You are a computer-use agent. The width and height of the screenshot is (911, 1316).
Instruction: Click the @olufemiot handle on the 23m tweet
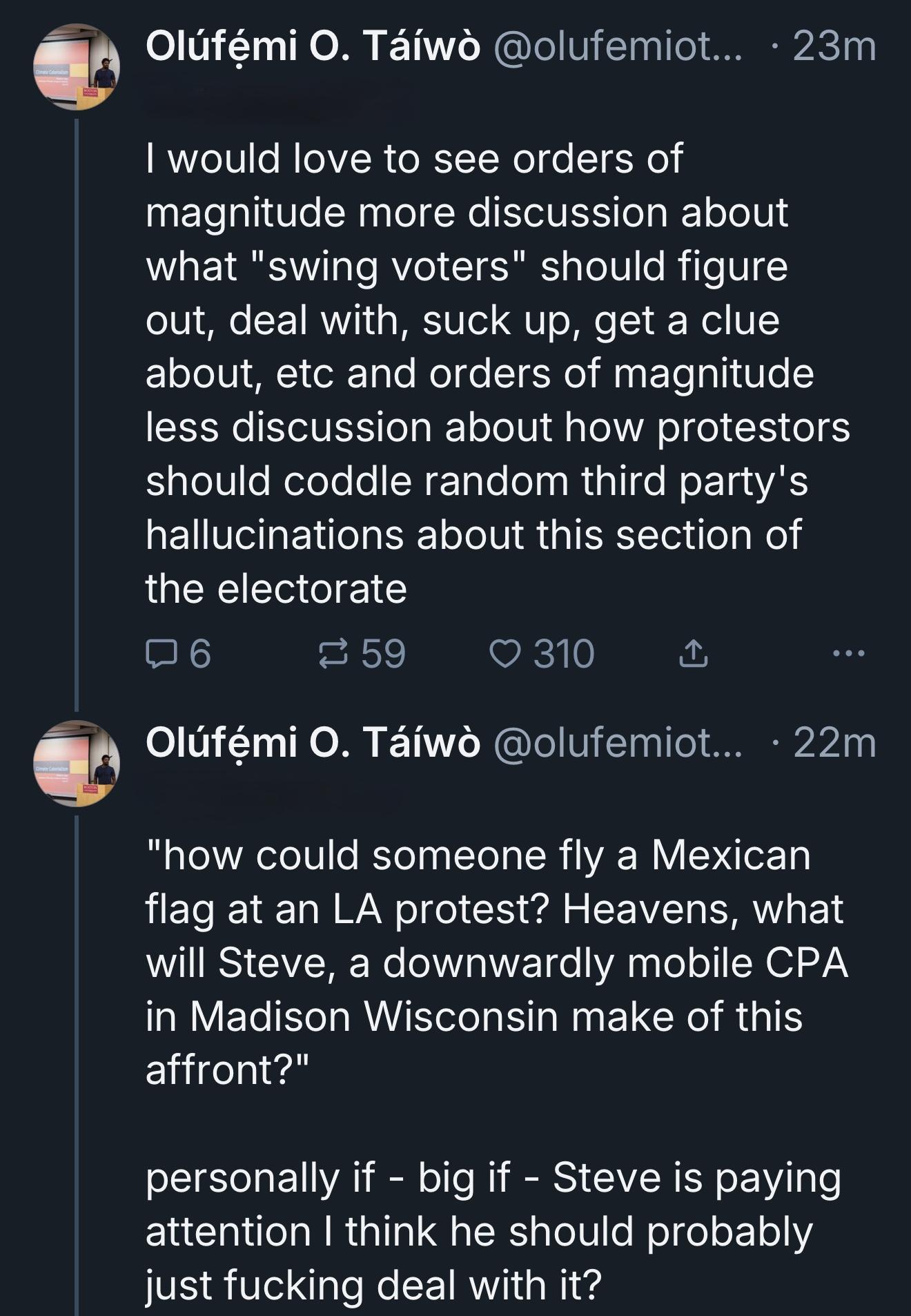[617, 47]
